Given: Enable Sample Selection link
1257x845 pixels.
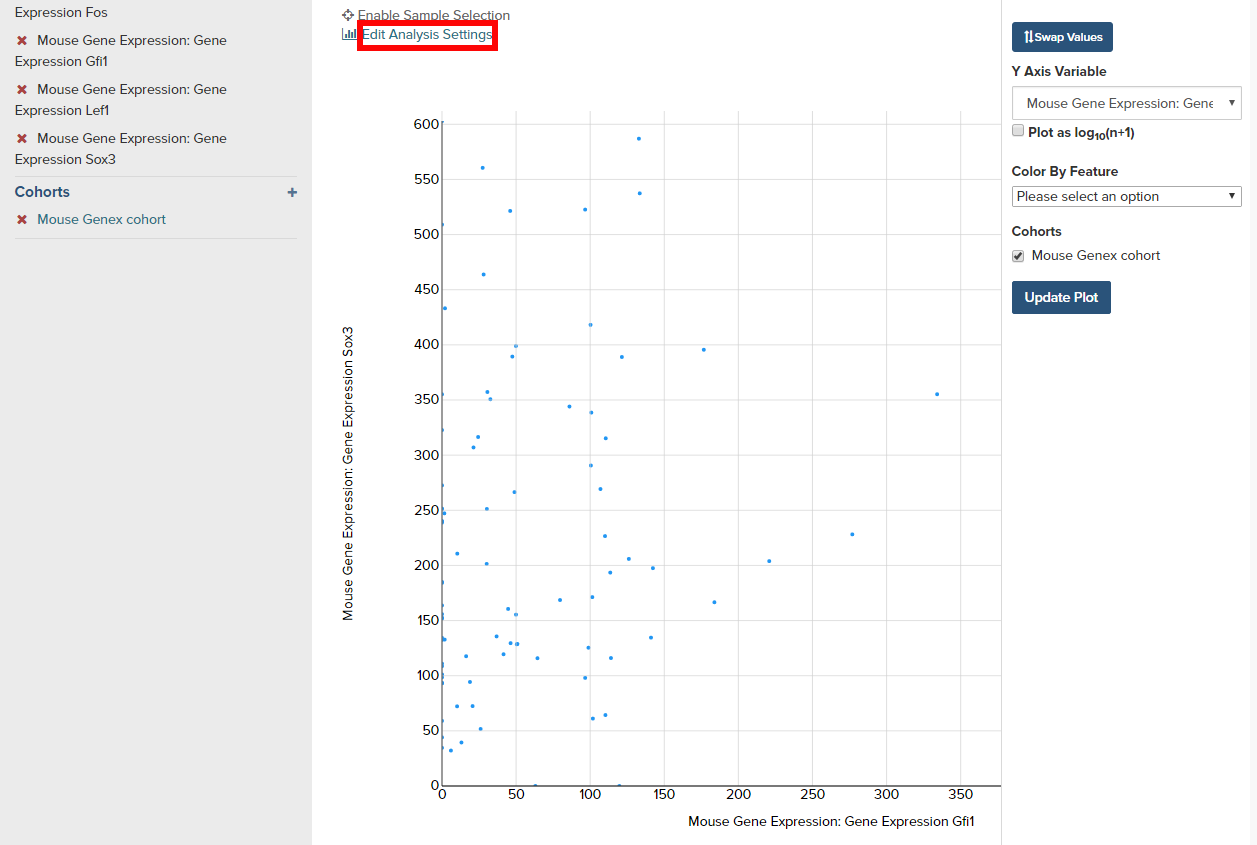Looking at the screenshot, I should click(434, 15).
